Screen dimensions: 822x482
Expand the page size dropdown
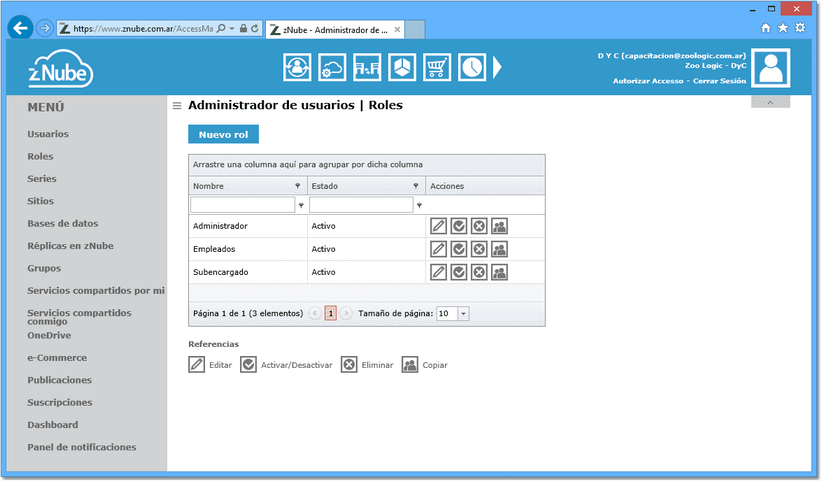(463, 314)
